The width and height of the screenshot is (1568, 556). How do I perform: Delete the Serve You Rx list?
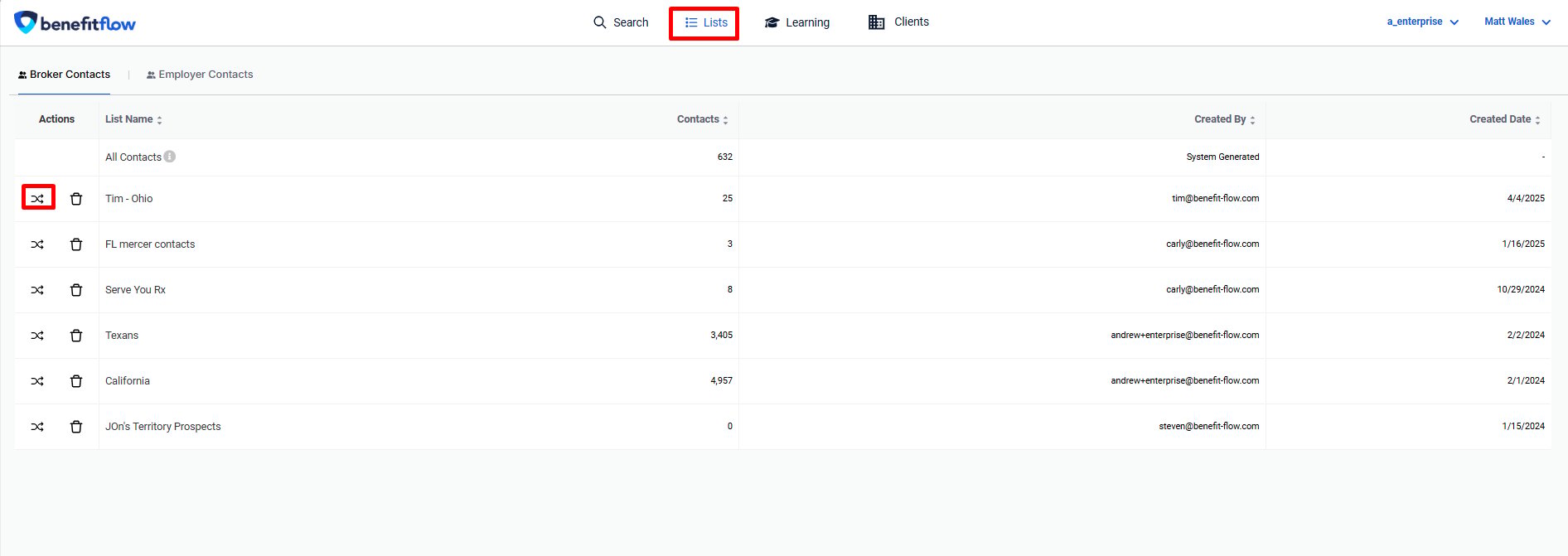click(76, 290)
